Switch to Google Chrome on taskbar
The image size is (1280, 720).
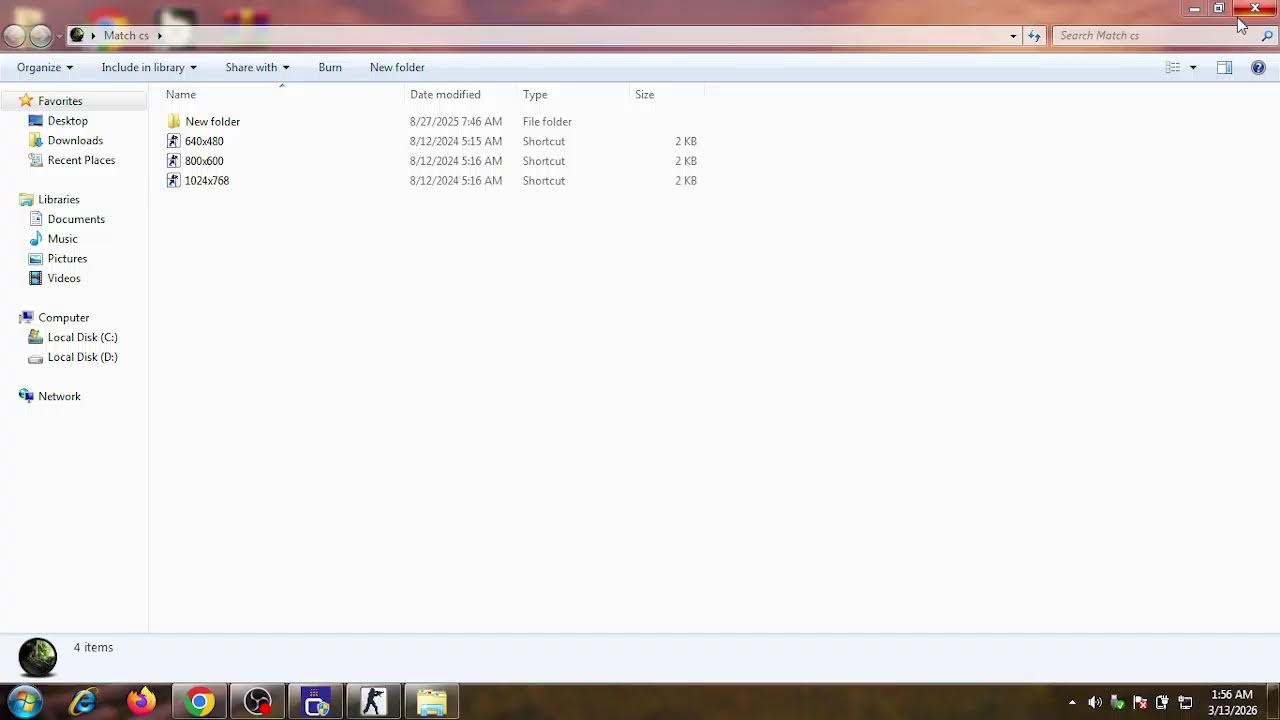point(199,702)
